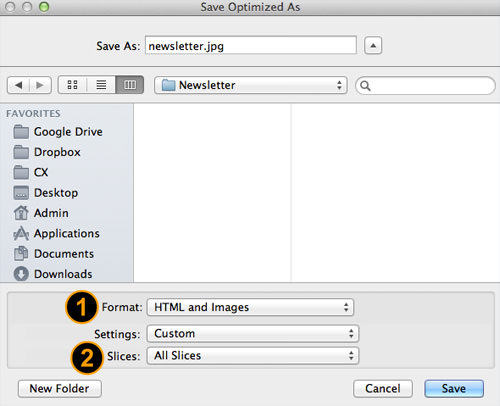This screenshot has width=500, height=406.
Task: Go back with the left arrow button
Action: 18,85
